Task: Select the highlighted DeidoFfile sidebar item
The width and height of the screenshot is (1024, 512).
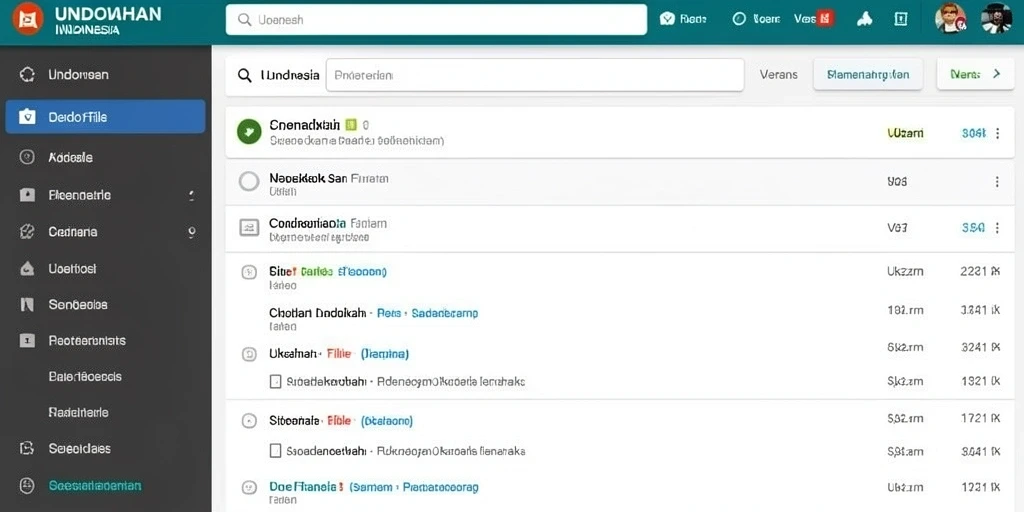Action: [x=105, y=117]
